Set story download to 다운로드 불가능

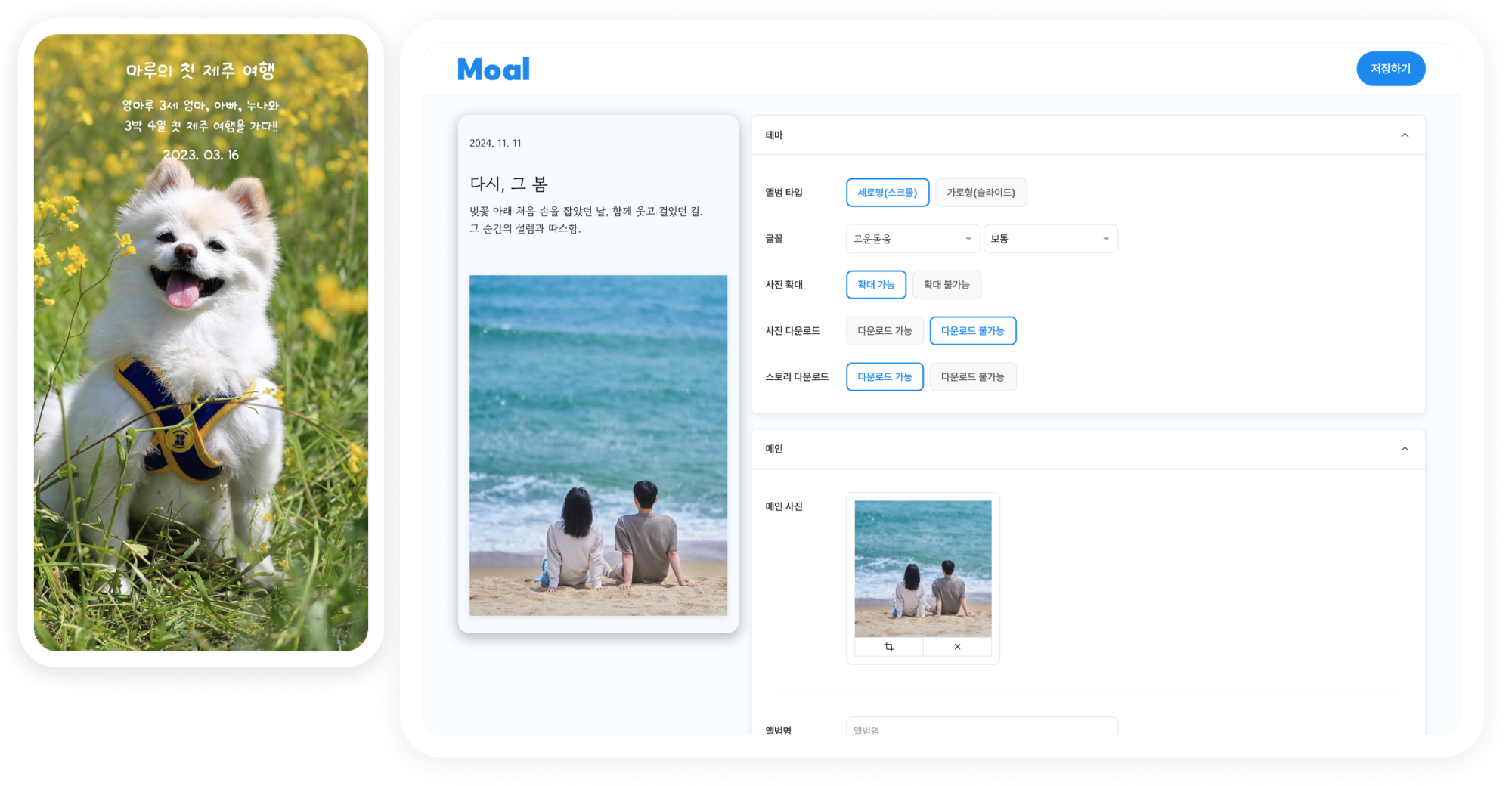[x=972, y=377]
